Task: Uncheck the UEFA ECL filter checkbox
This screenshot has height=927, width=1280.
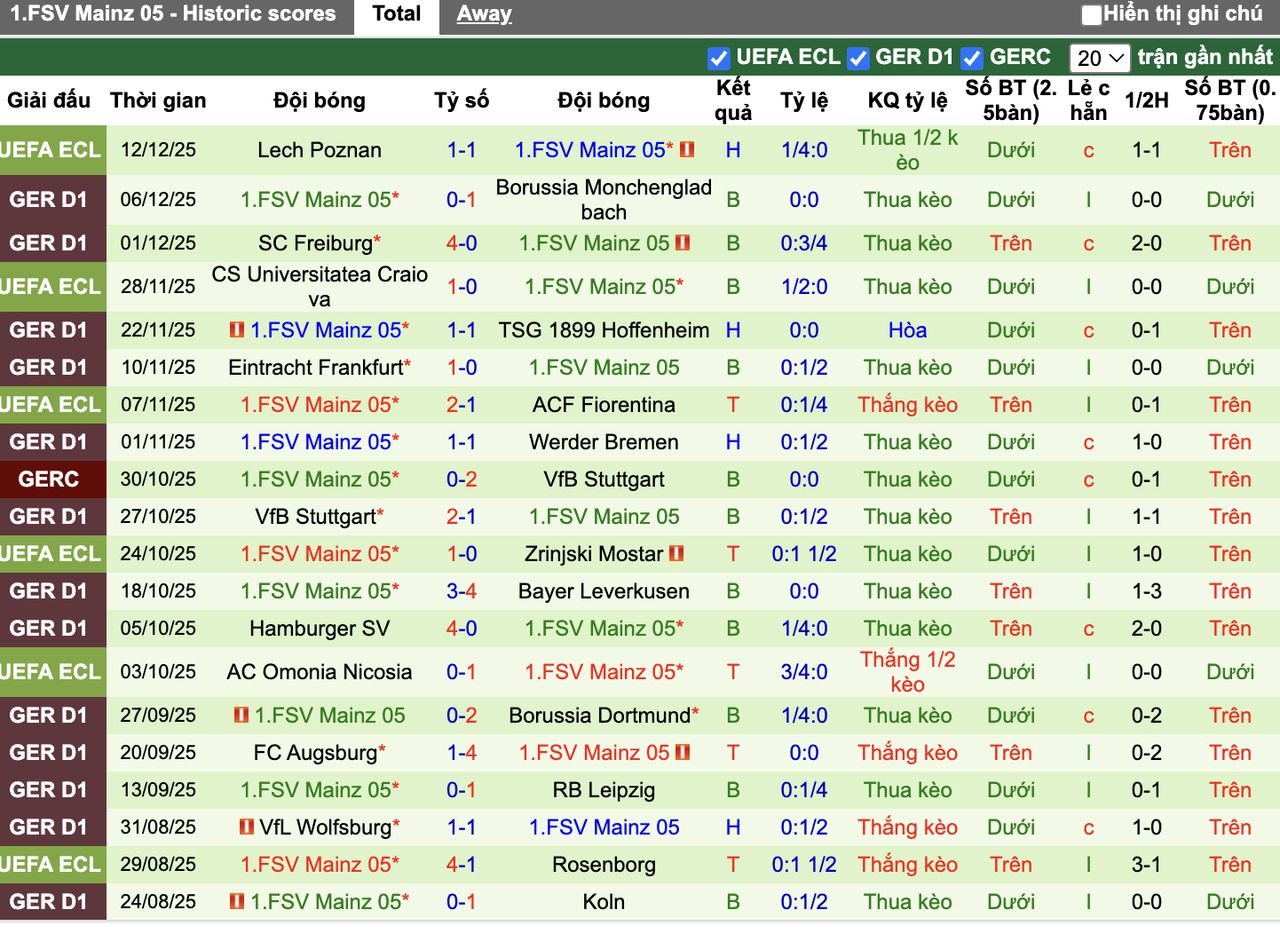Action: pyautogui.click(x=717, y=58)
